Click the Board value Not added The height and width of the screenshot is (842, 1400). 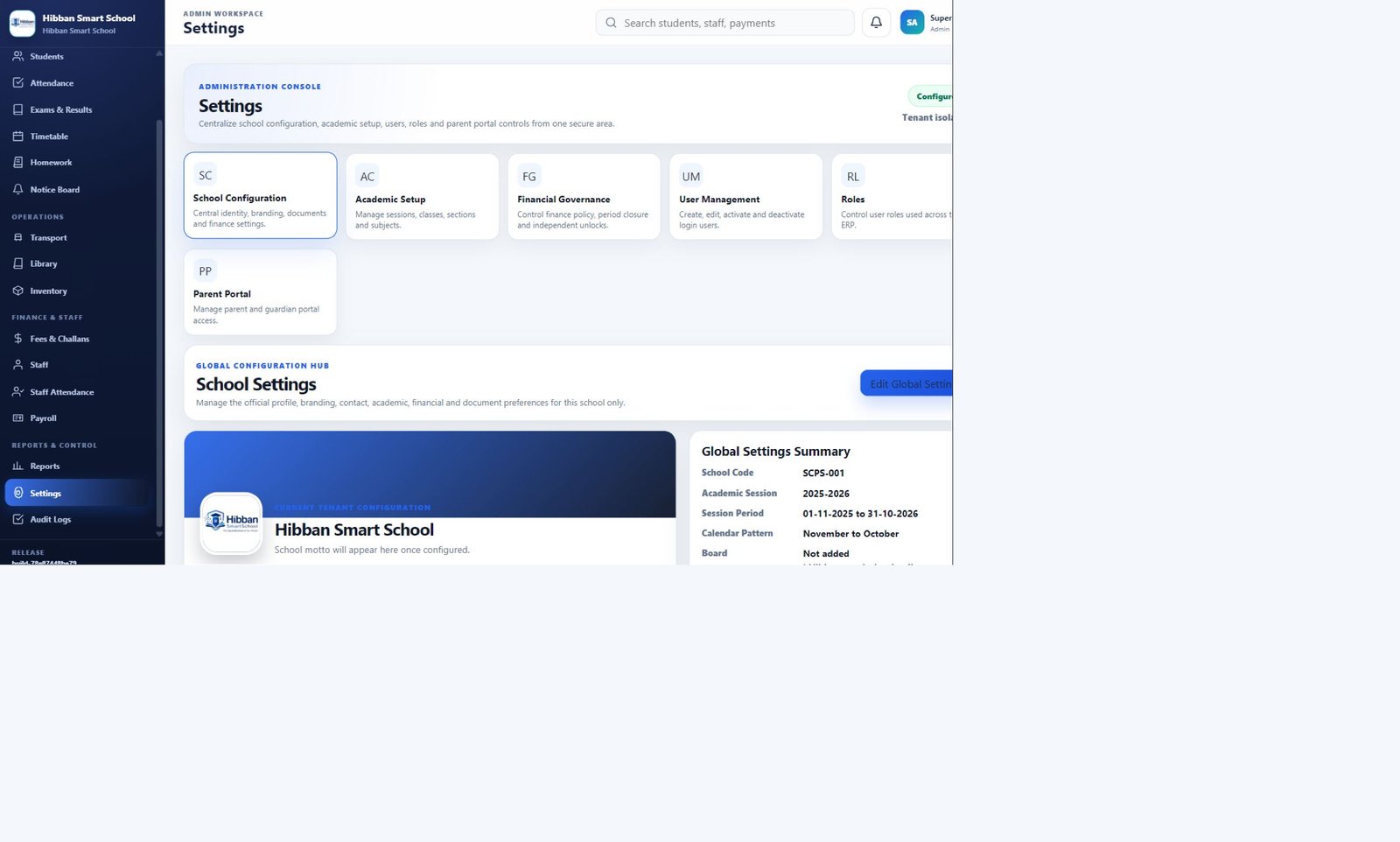826,554
